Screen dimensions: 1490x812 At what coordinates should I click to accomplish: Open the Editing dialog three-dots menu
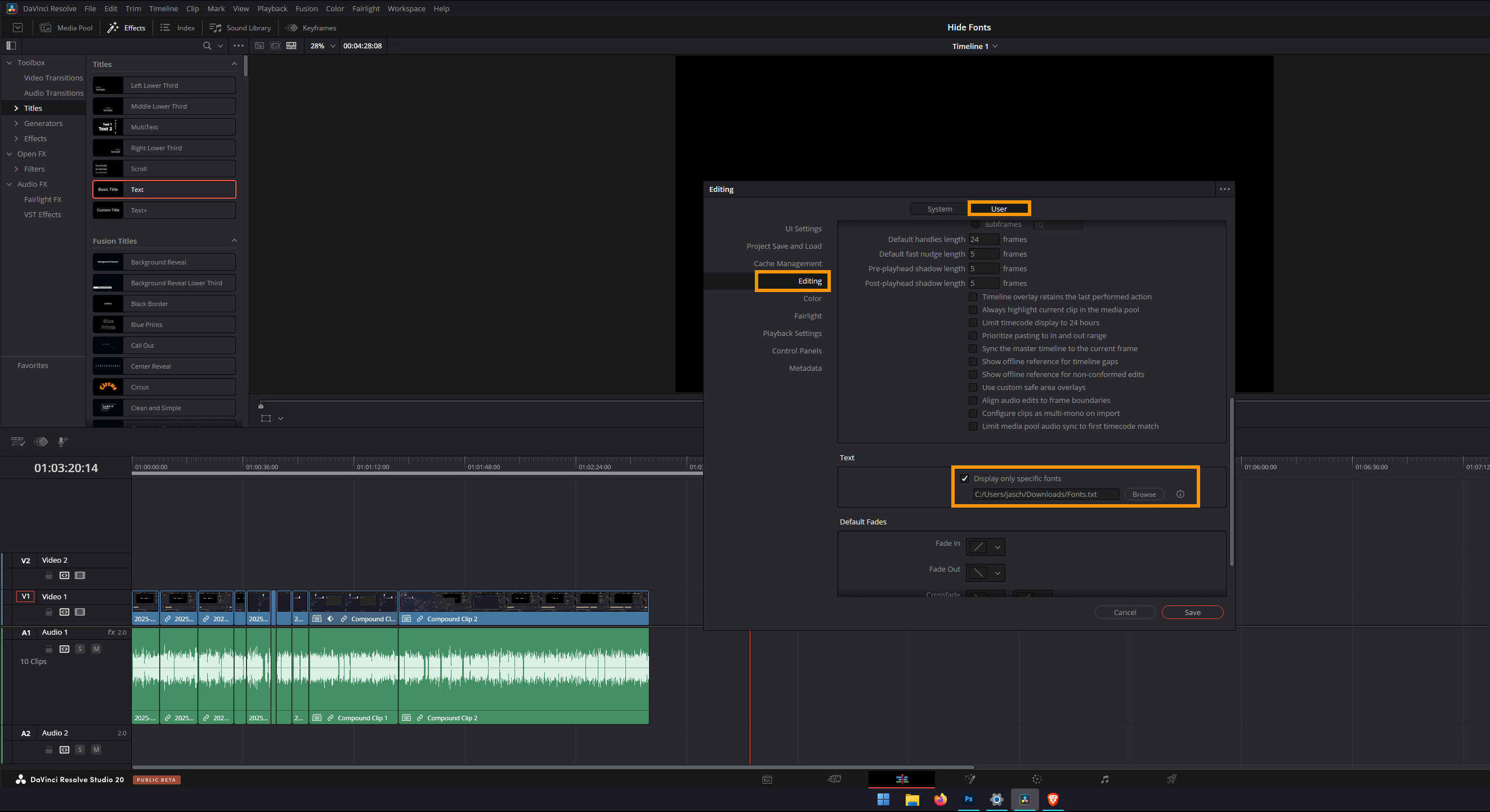(x=1224, y=189)
